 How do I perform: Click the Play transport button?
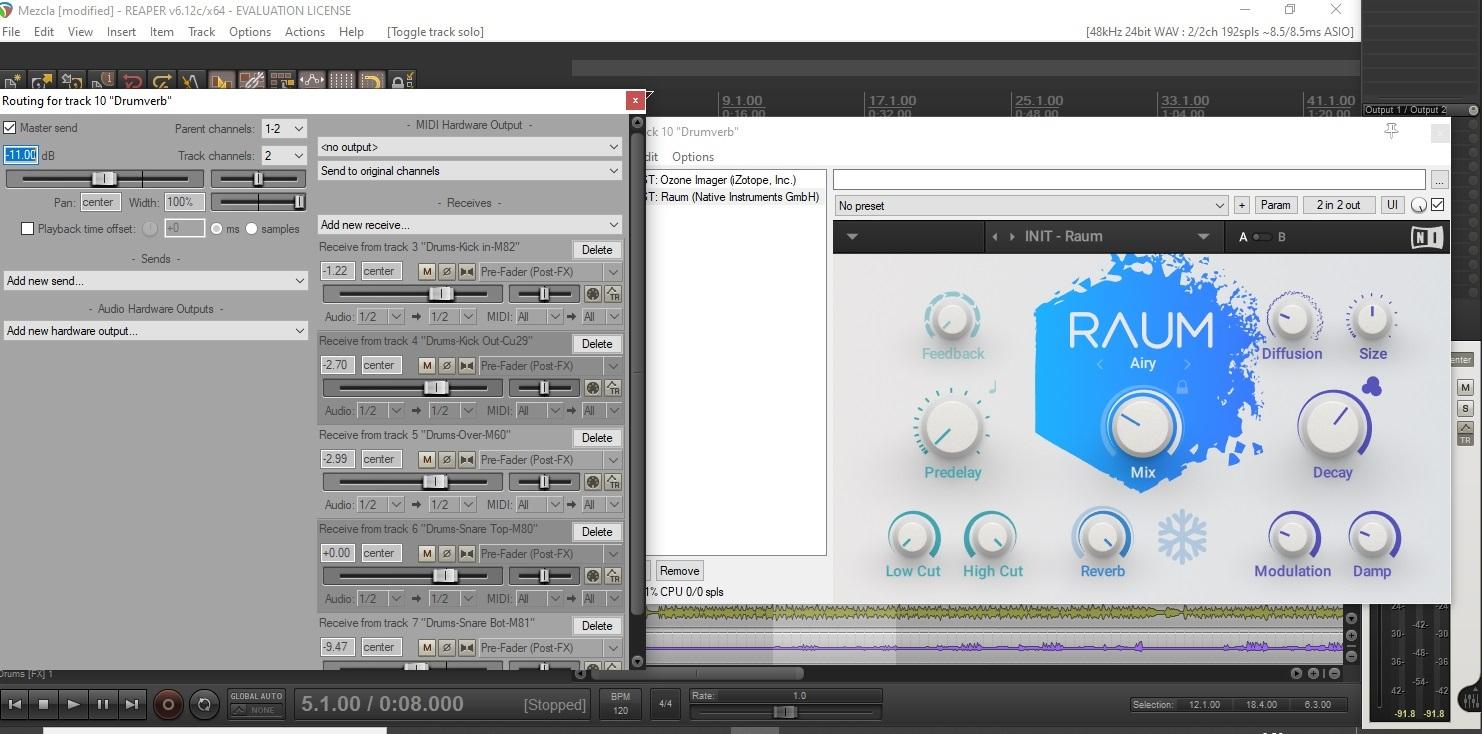click(73, 705)
